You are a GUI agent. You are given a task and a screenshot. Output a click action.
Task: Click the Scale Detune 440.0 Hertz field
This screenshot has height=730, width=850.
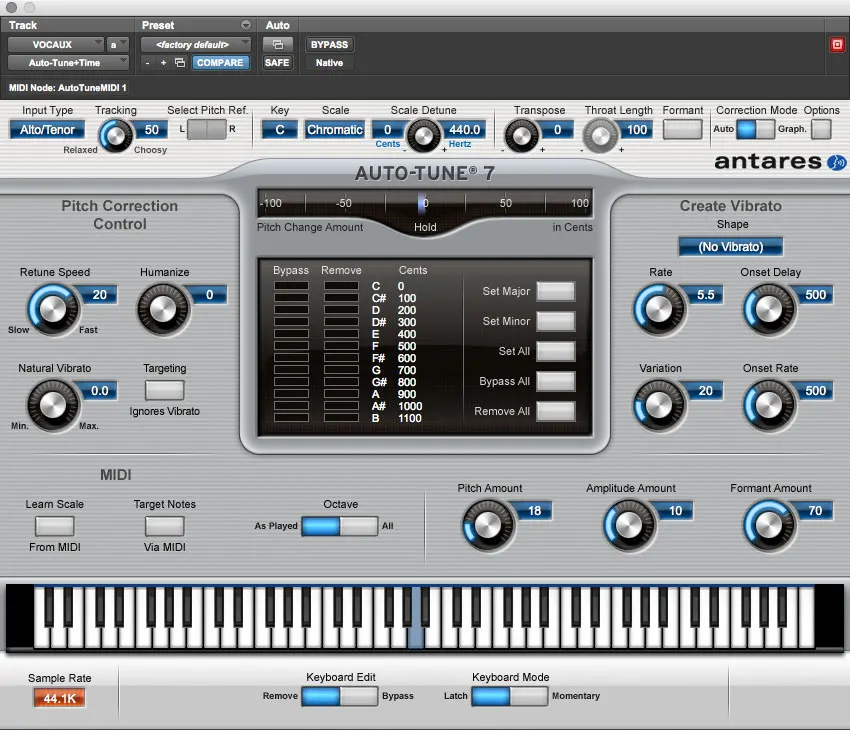tap(465, 130)
